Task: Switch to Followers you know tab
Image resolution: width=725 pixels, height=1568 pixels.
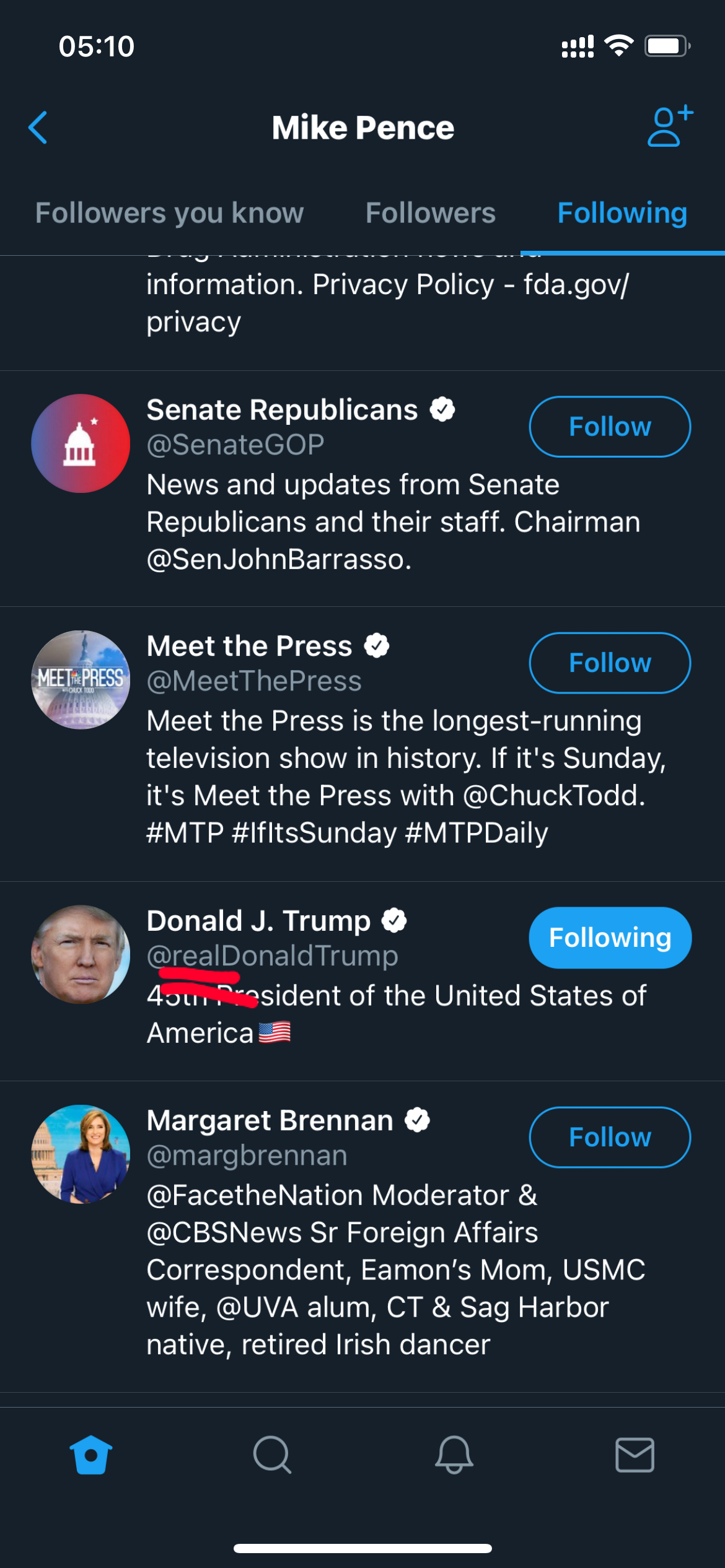Action: 169,213
